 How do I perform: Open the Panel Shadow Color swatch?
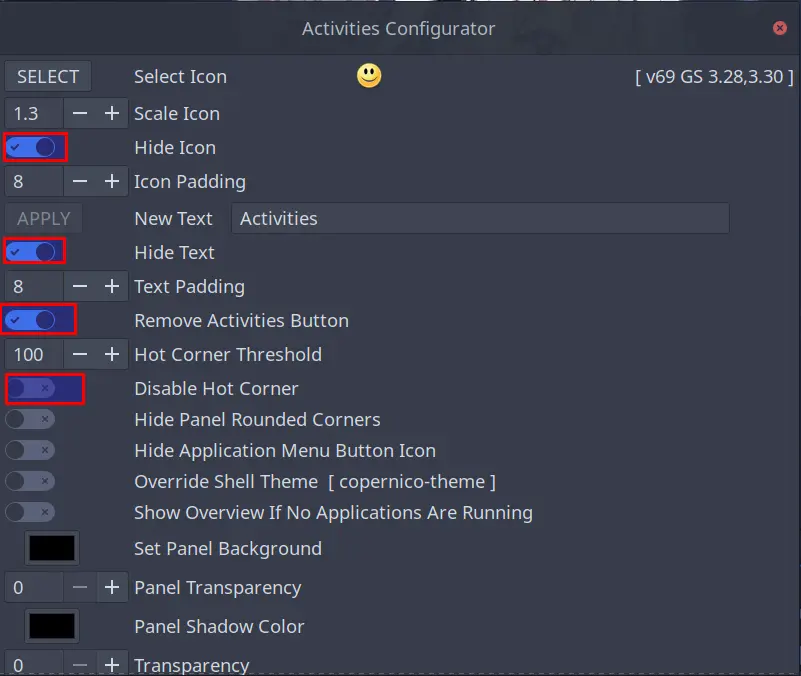pos(52,626)
